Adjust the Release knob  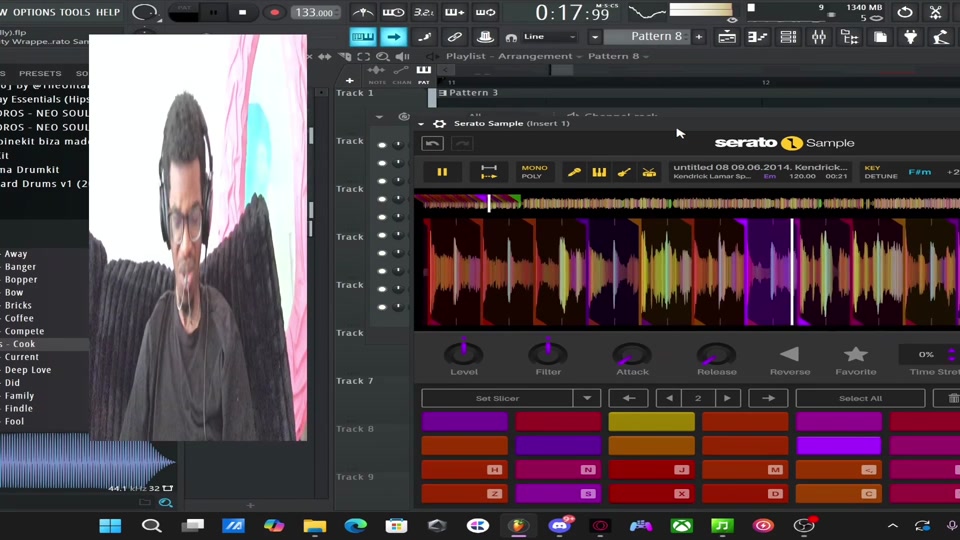click(x=716, y=353)
